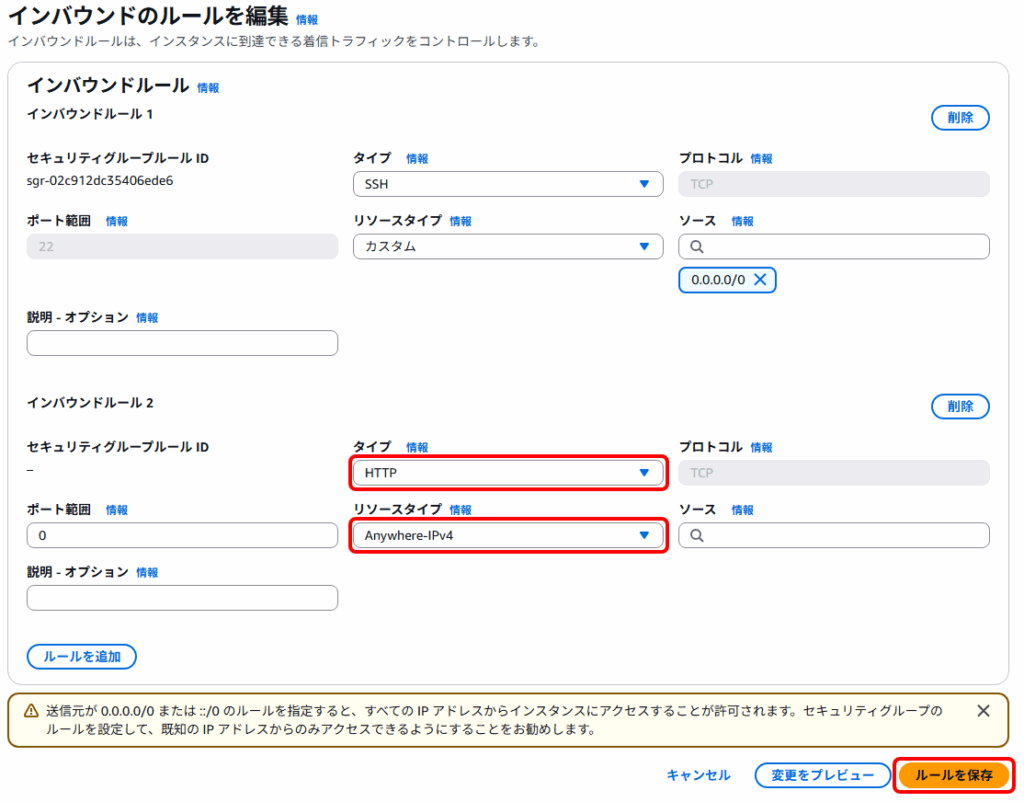
Task: Dismiss the 0.0.0.0/0 warning banner
Action: pyautogui.click(x=983, y=710)
